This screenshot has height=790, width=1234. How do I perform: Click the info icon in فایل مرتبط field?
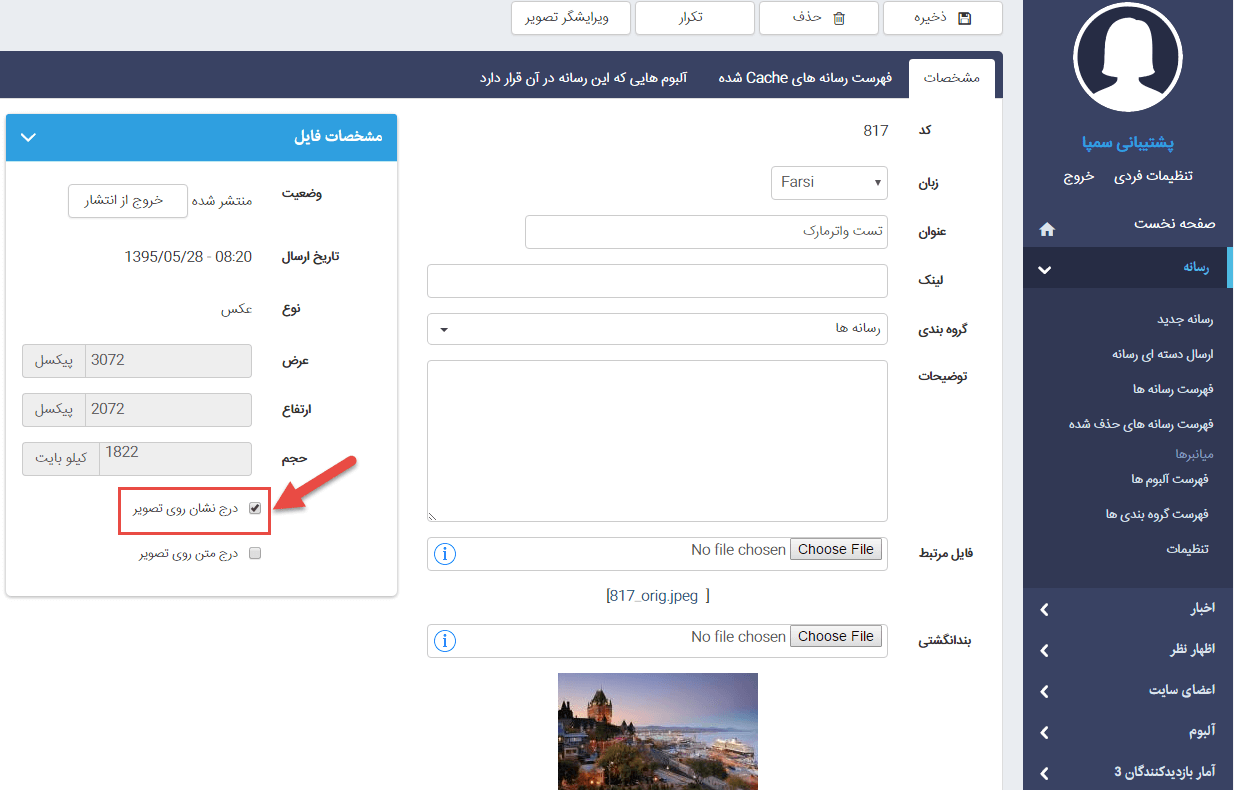click(x=446, y=554)
